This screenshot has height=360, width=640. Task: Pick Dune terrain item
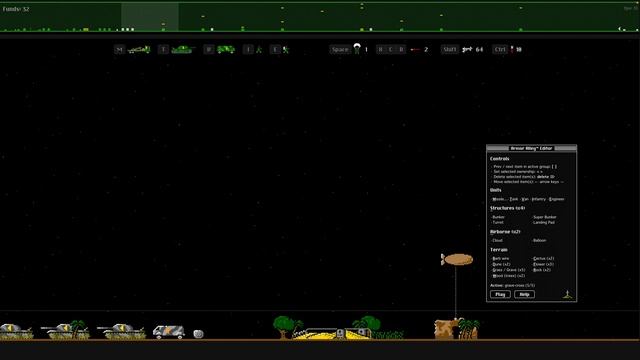click(501, 264)
